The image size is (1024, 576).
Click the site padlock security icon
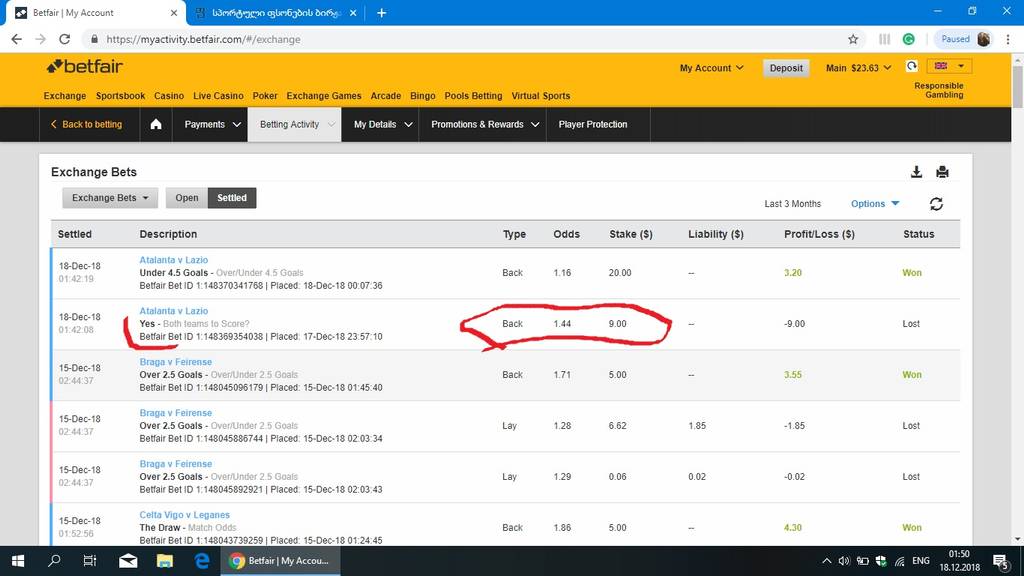(95, 39)
